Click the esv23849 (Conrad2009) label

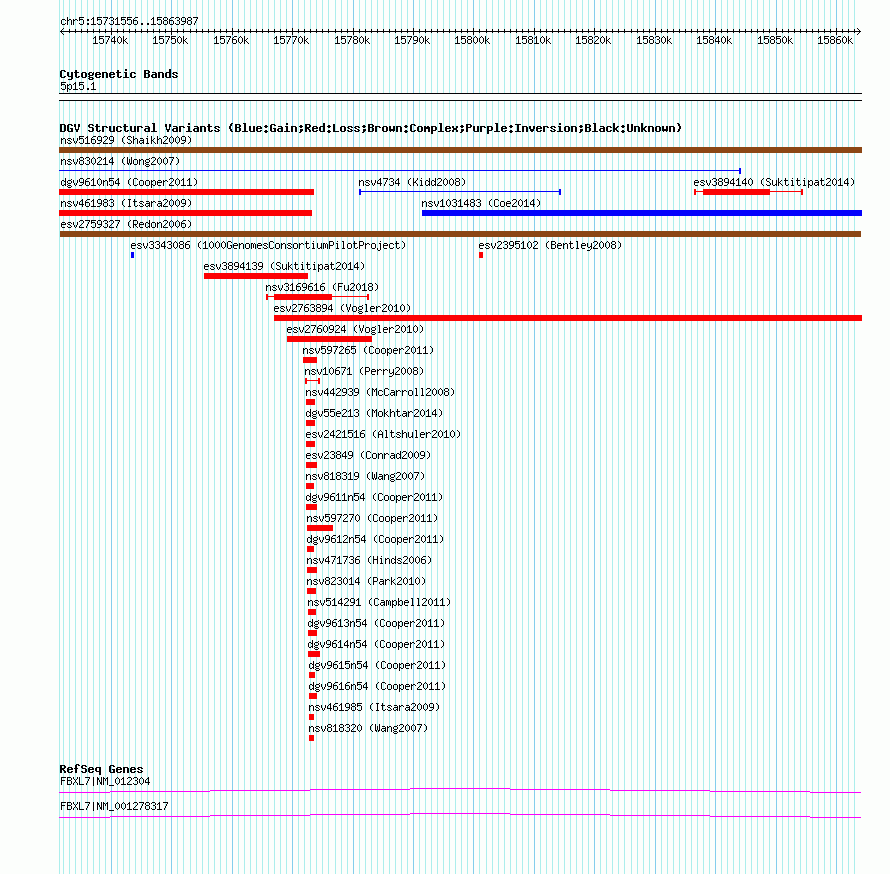click(368, 455)
